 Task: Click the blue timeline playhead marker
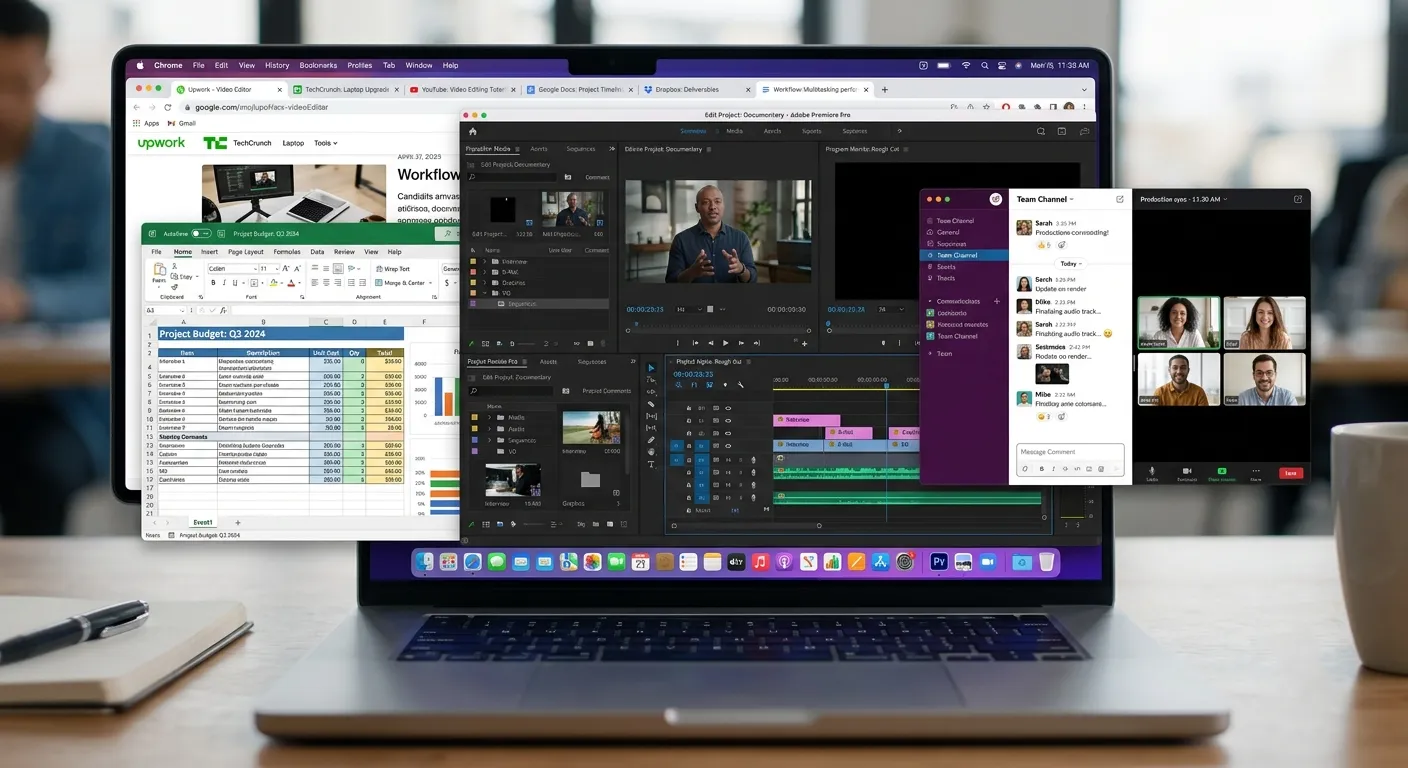point(886,386)
